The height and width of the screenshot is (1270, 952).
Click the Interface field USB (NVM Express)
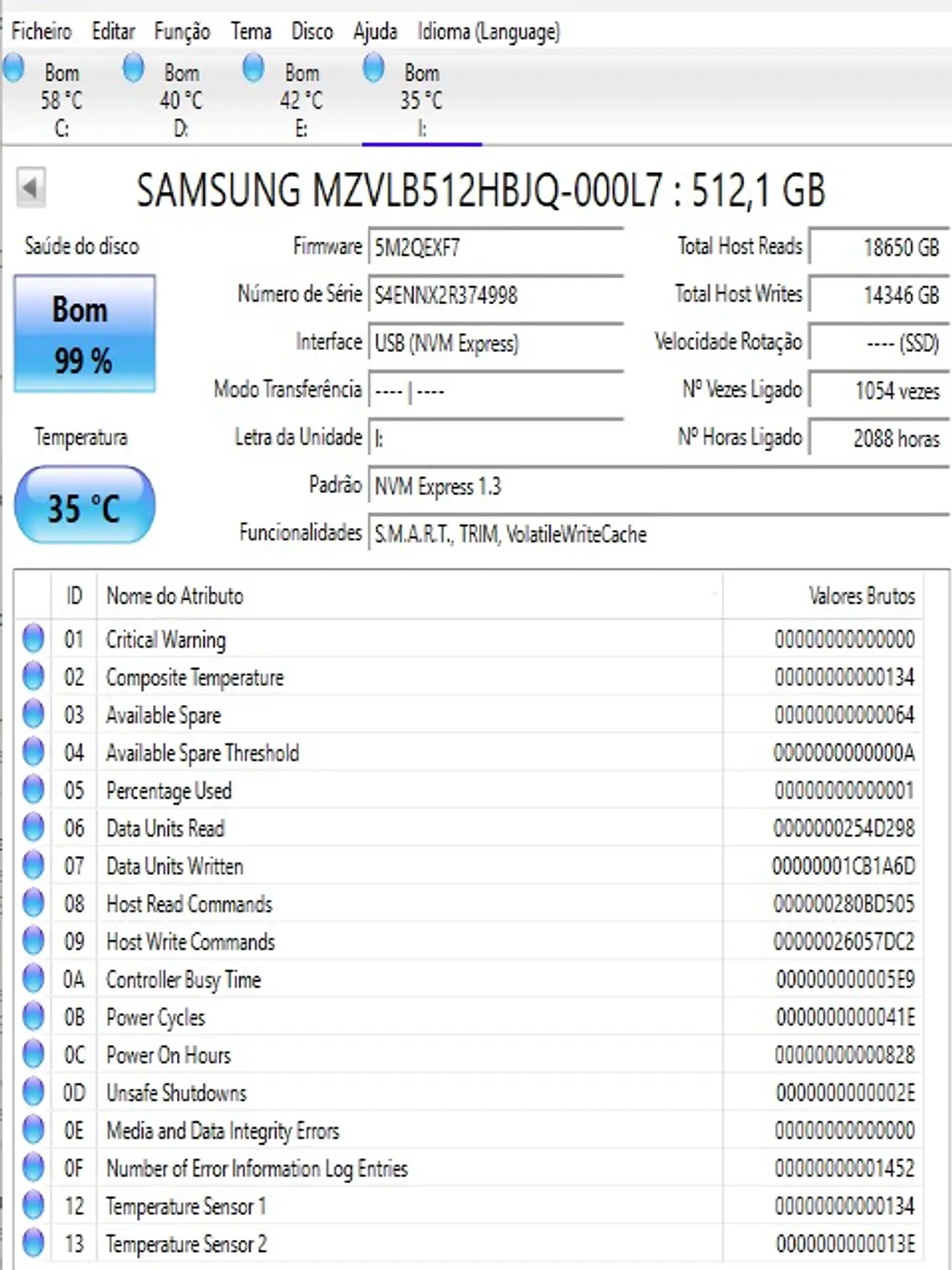(496, 343)
